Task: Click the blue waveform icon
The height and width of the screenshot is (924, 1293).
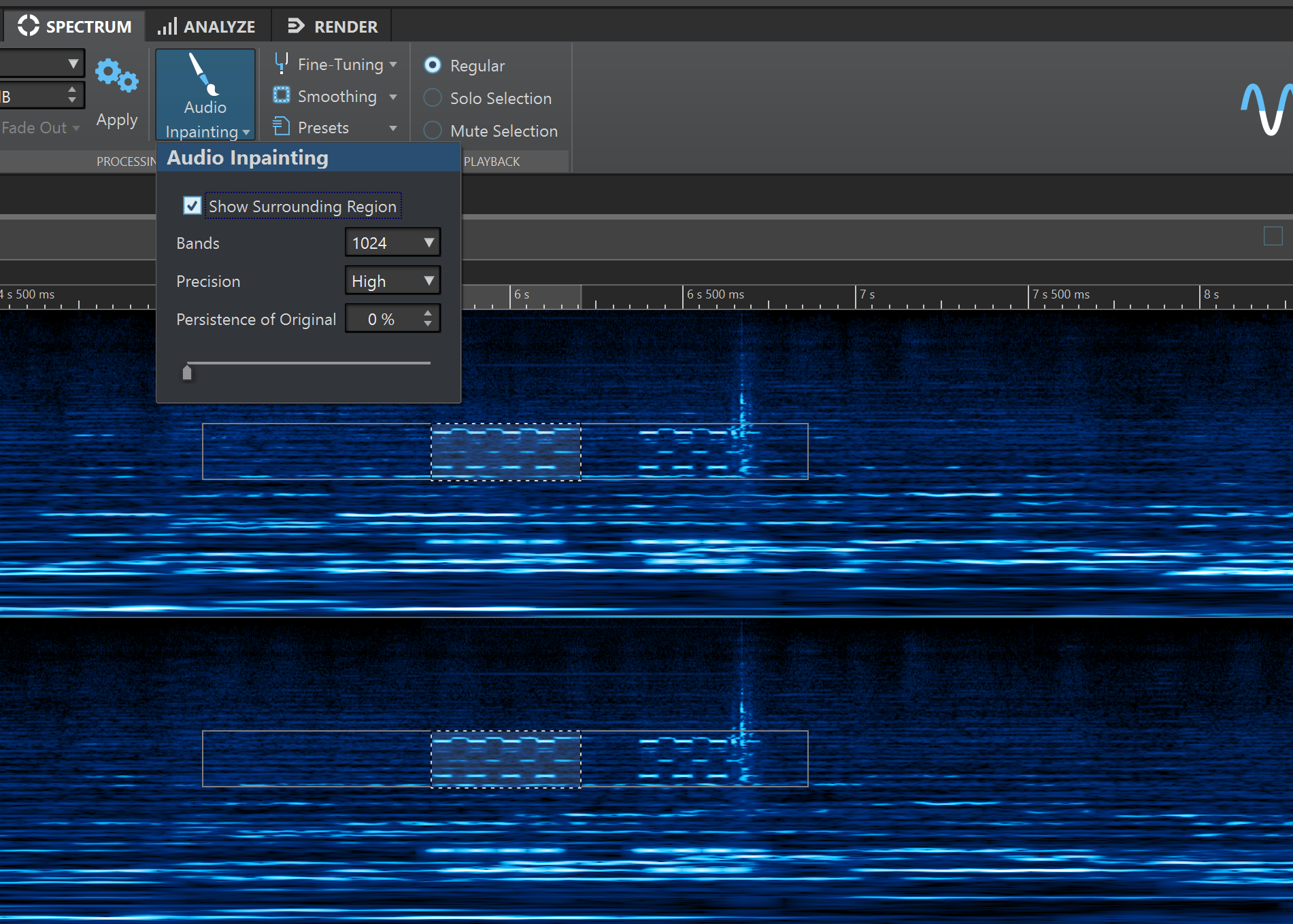Action: [x=1266, y=109]
